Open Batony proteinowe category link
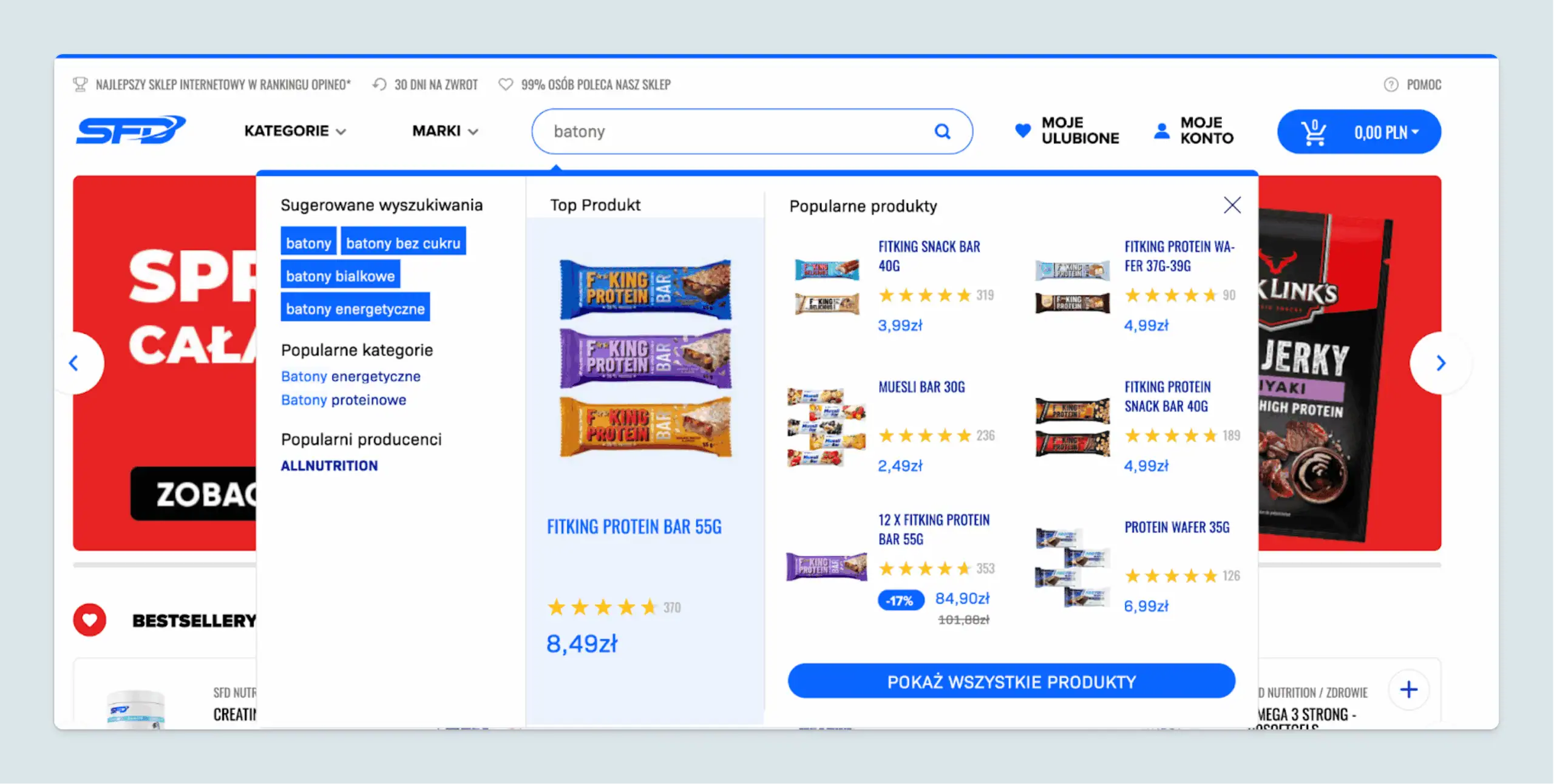Viewport: 1554px width, 784px height. pyautogui.click(x=344, y=400)
